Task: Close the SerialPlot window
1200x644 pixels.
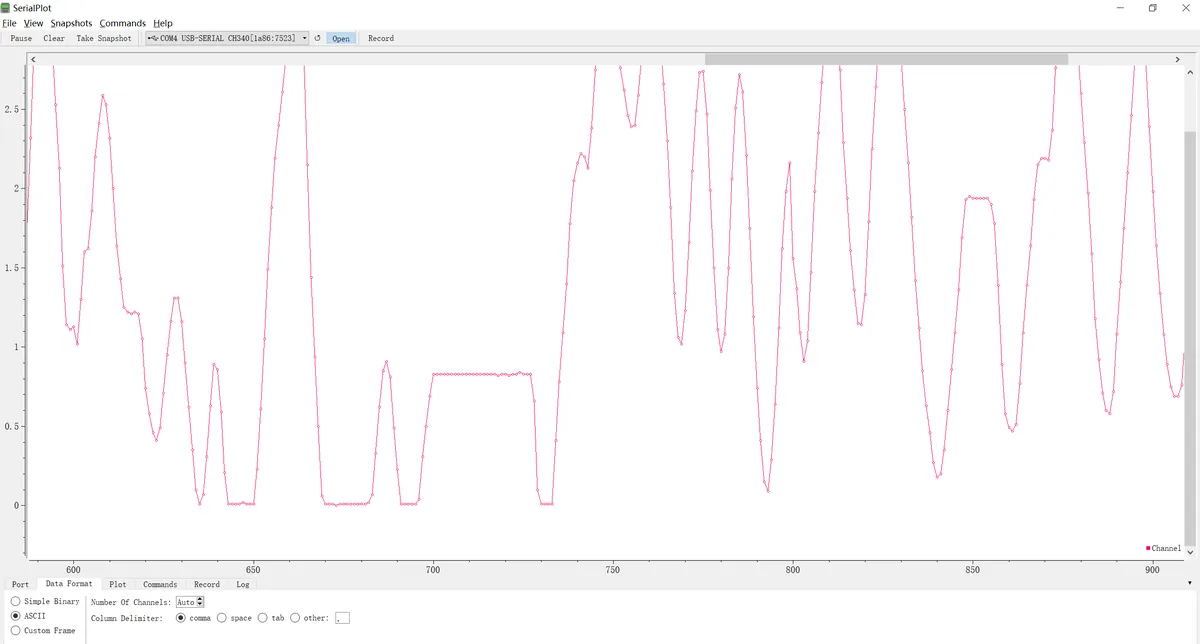Action: click(1186, 7)
